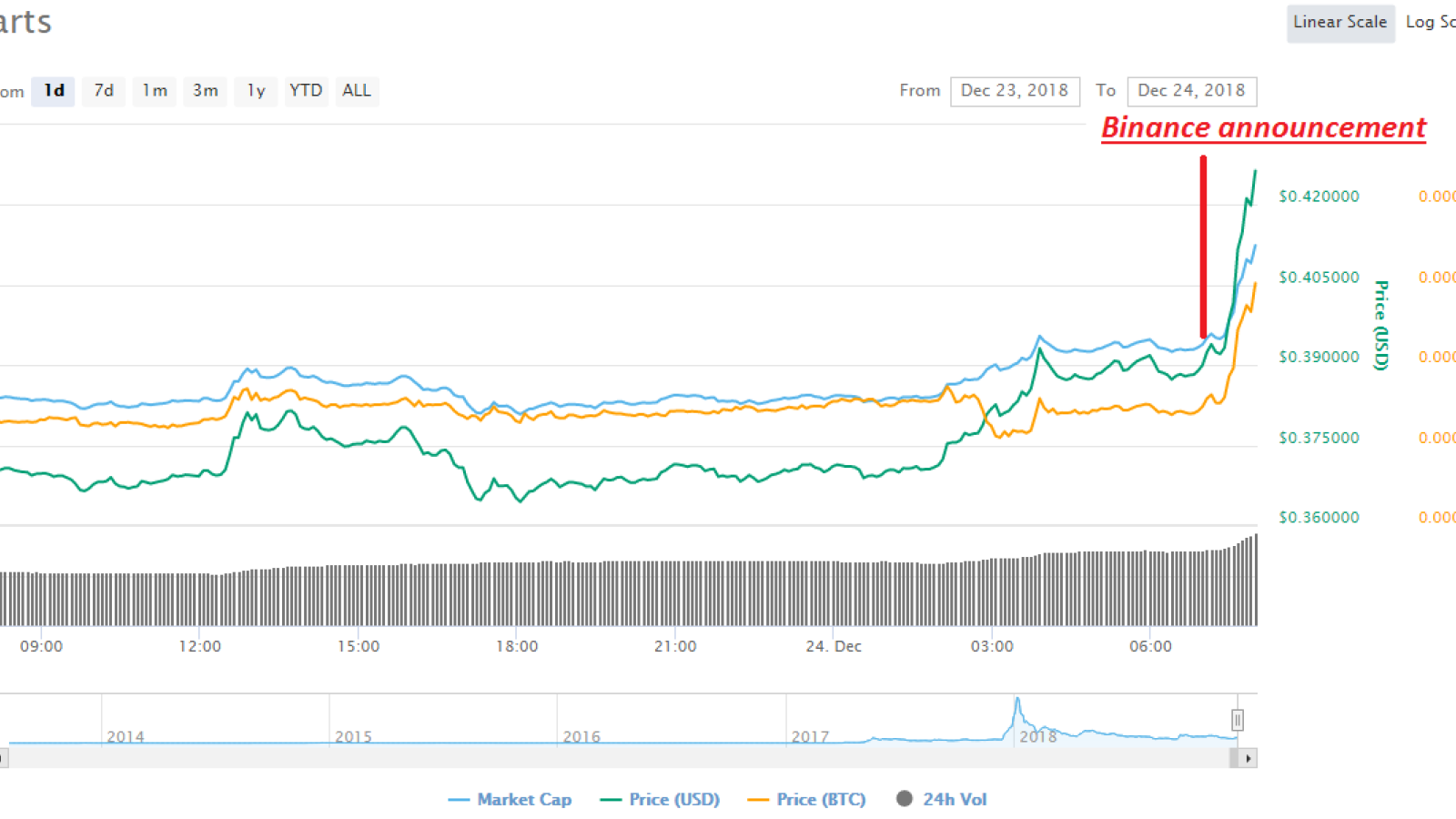Click the 2018 peak in navigator
Screen dimensions: 1456x819
(1017, 701)
